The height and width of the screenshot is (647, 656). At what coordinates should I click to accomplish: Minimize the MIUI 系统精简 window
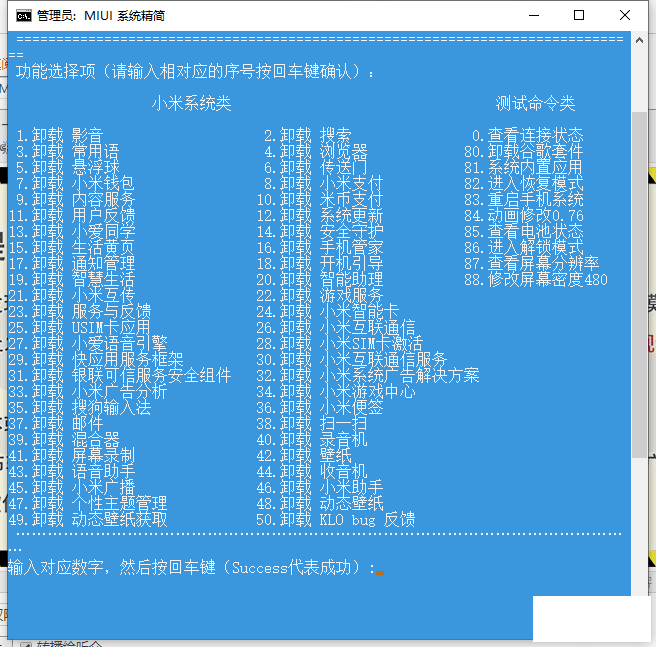pyautogui.click(x=534, y=15)
